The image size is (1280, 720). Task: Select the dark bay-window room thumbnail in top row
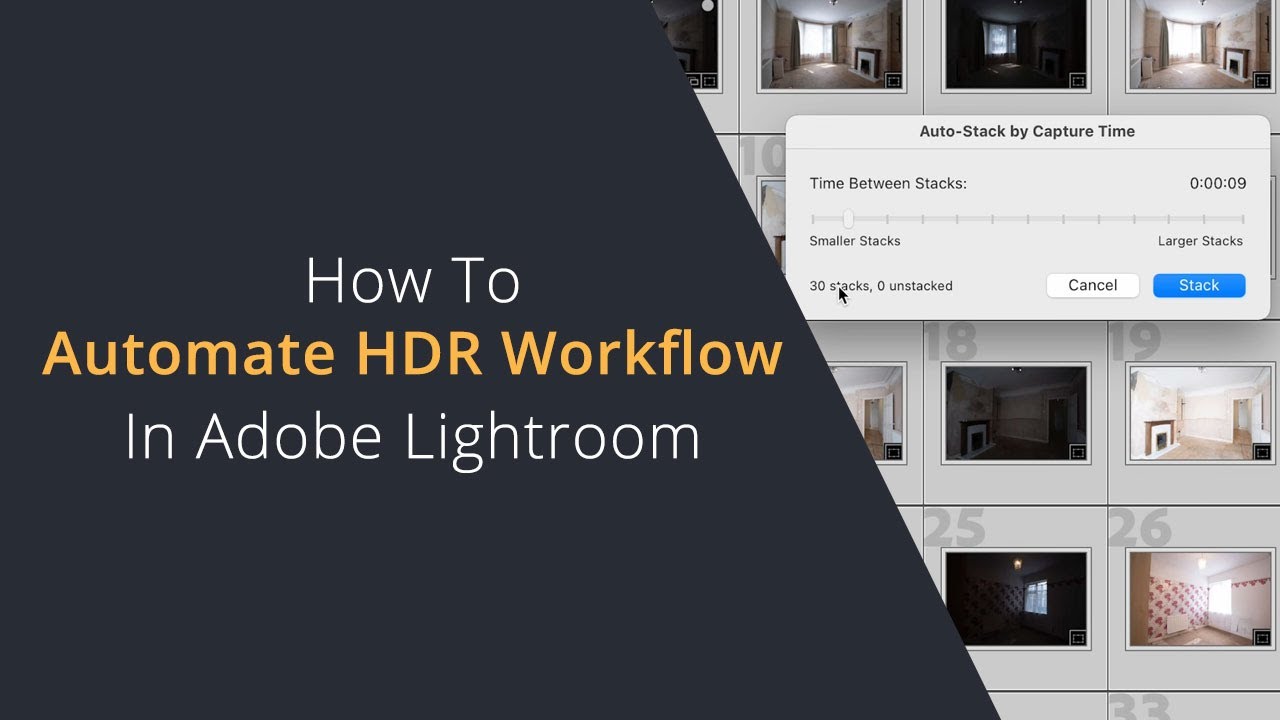[x=1016, y=43]
